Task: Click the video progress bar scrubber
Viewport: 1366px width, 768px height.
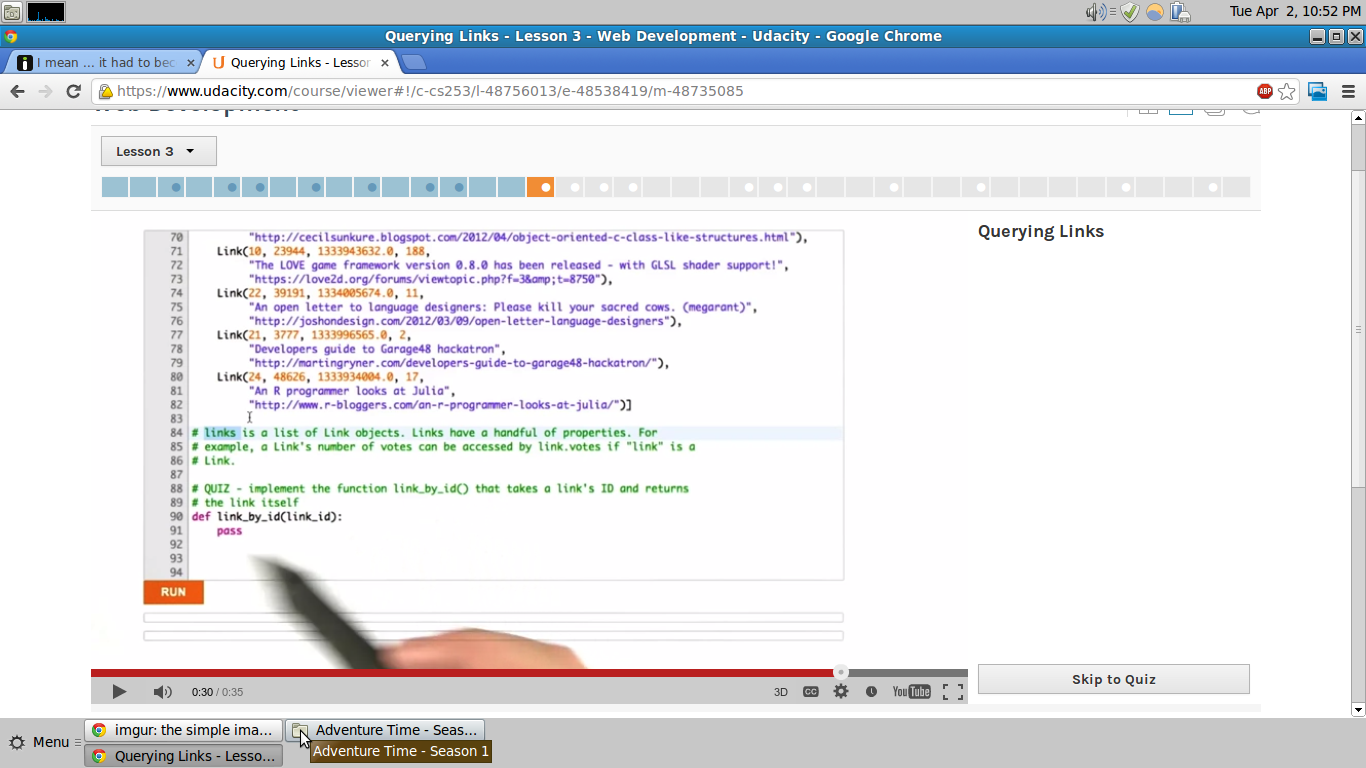Action: [x=841, y=673]
